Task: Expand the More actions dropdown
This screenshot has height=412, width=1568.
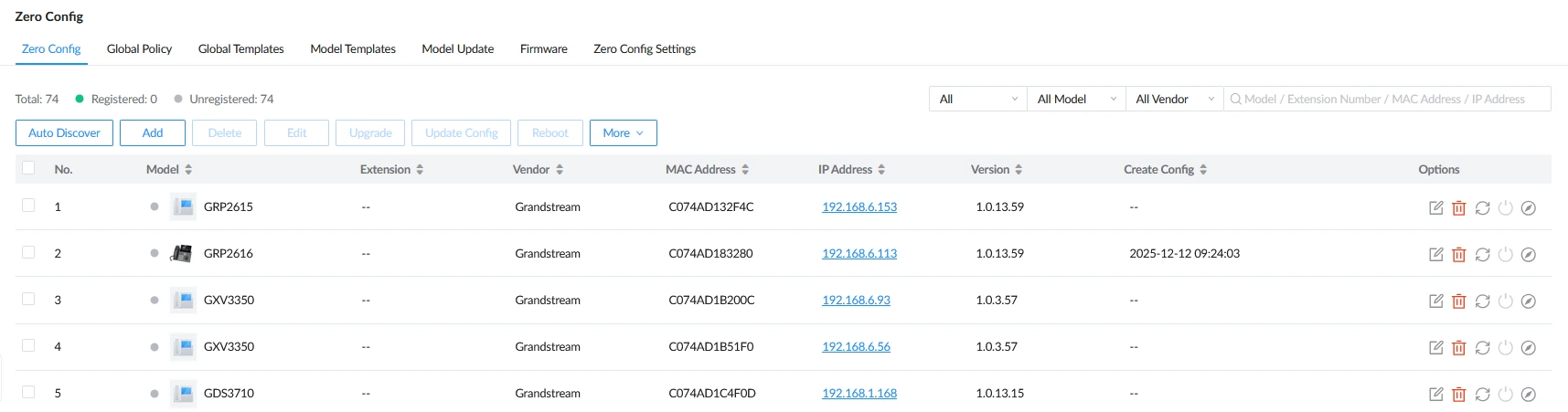Action: [623, 132]
